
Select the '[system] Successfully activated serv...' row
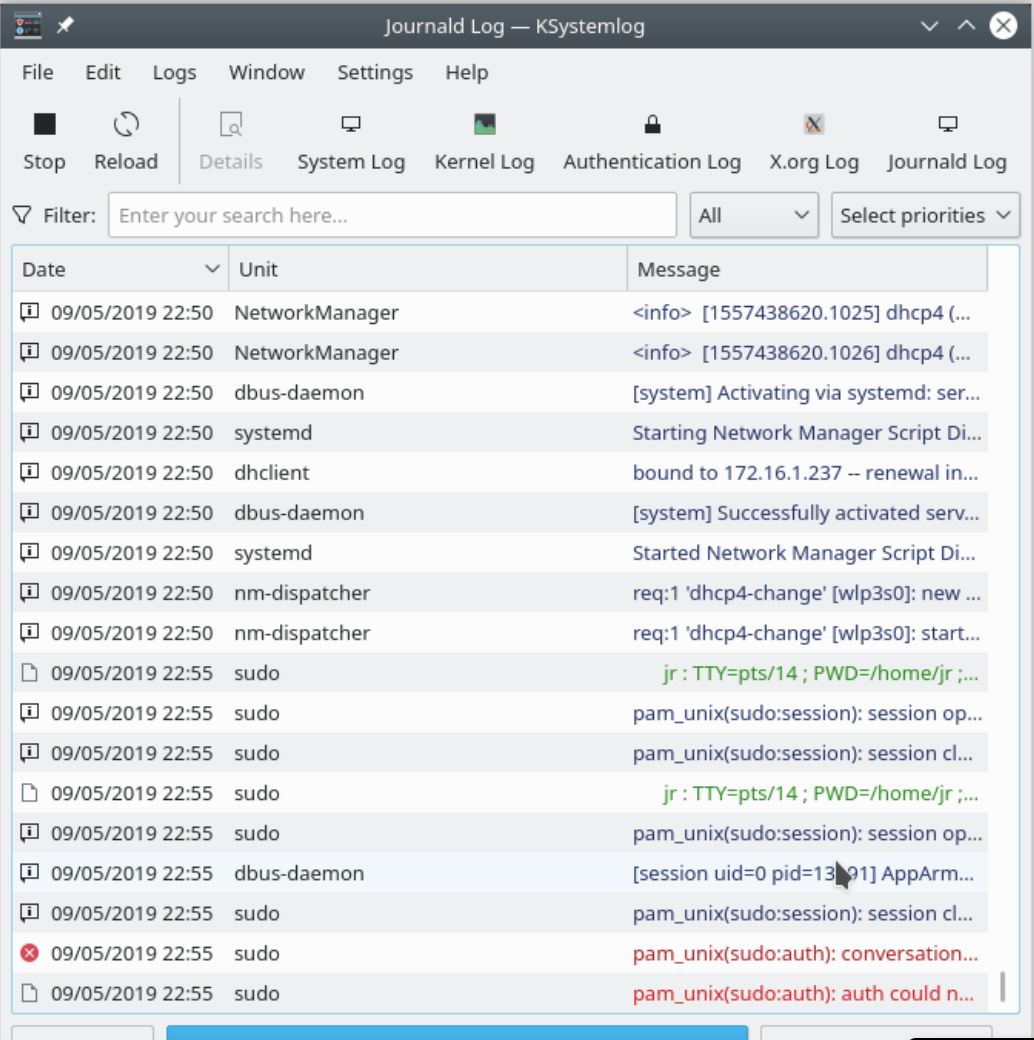(x=500, y=513)
